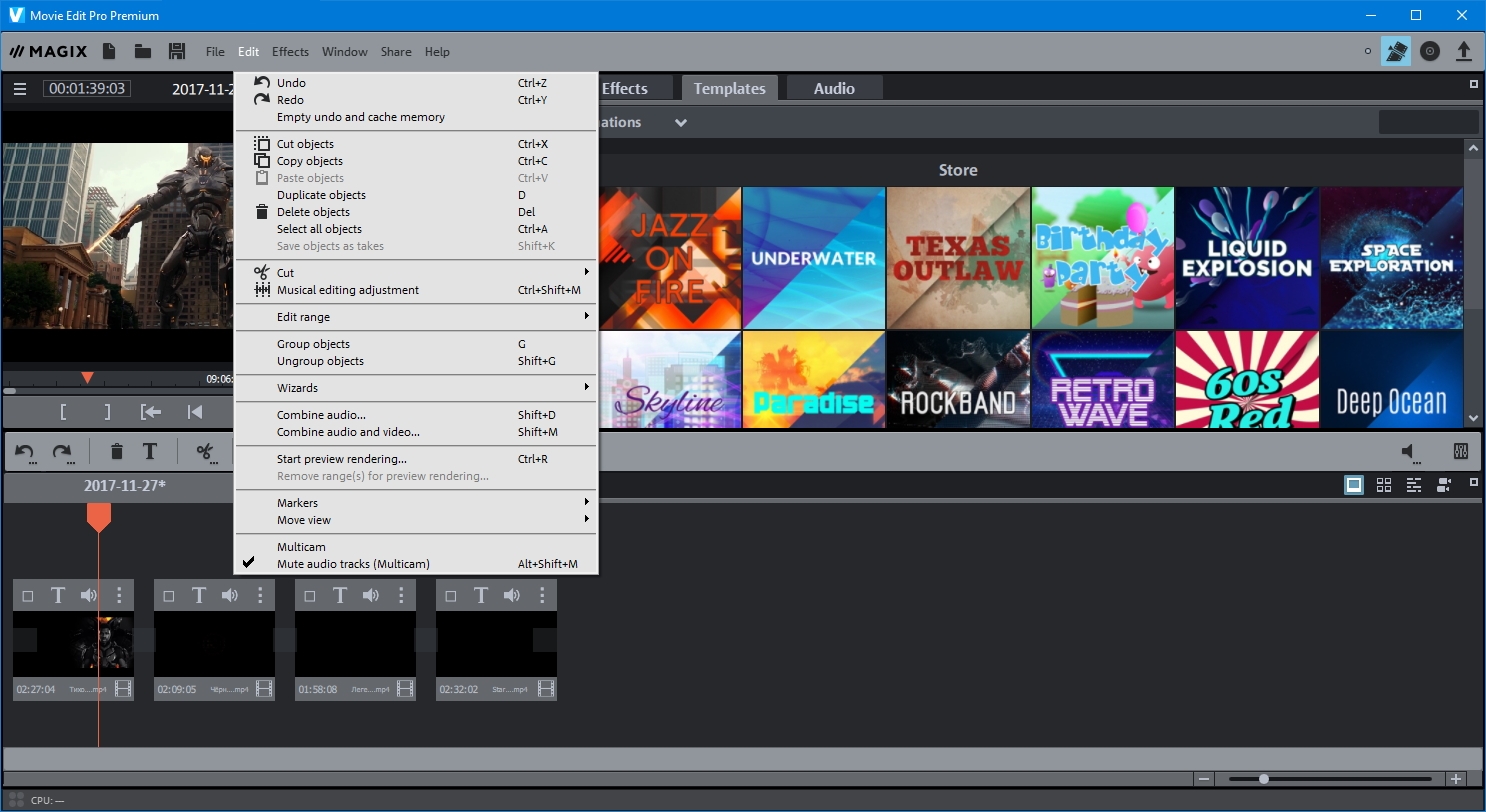Viewport: 1486px width, 812px height.
Task: Choose Undo from Edit menu
Action: (415, 83)
